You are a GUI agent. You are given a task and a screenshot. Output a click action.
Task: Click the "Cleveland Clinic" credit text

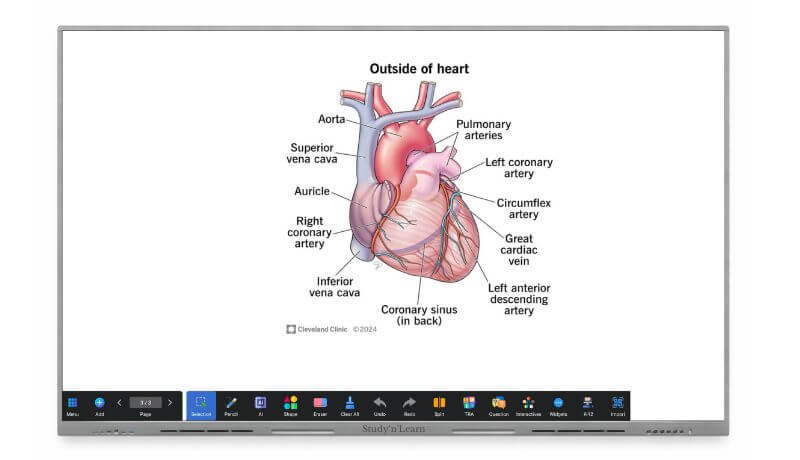click(x=322, y=329)
